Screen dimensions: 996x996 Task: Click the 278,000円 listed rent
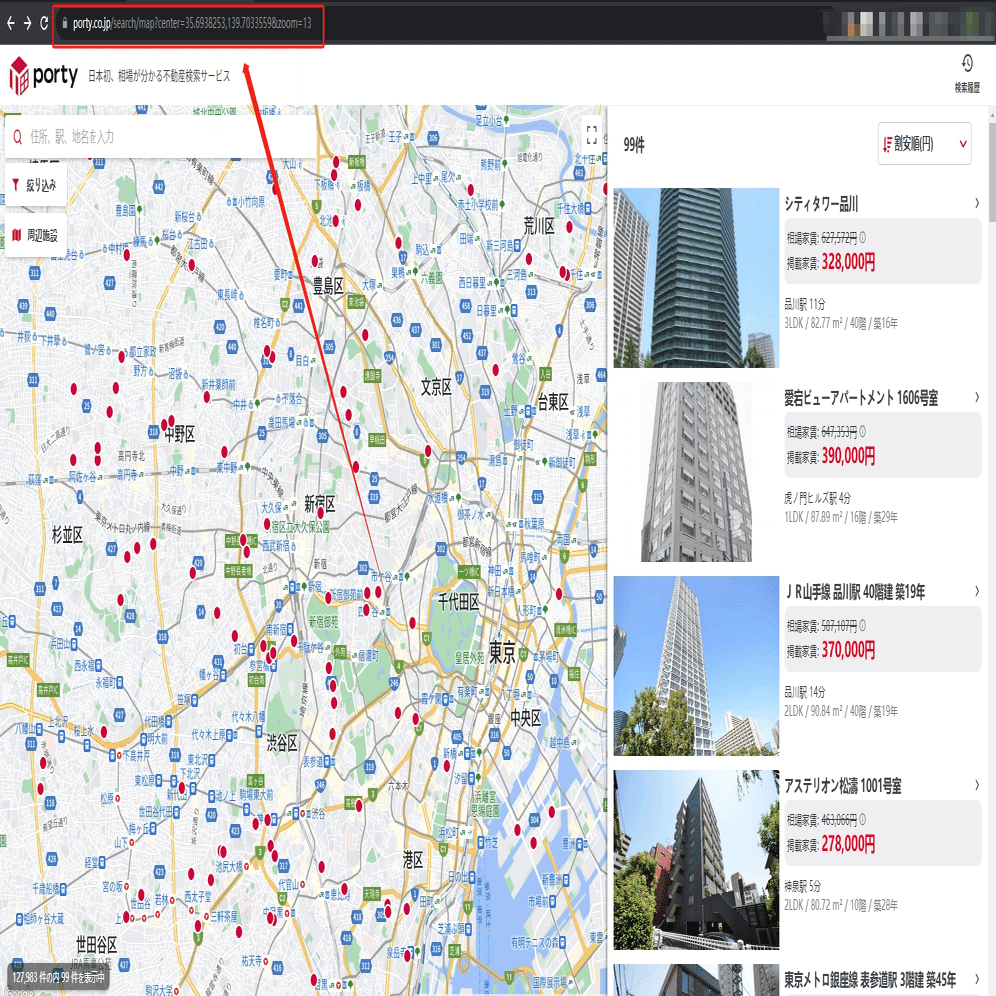[848, 844]
